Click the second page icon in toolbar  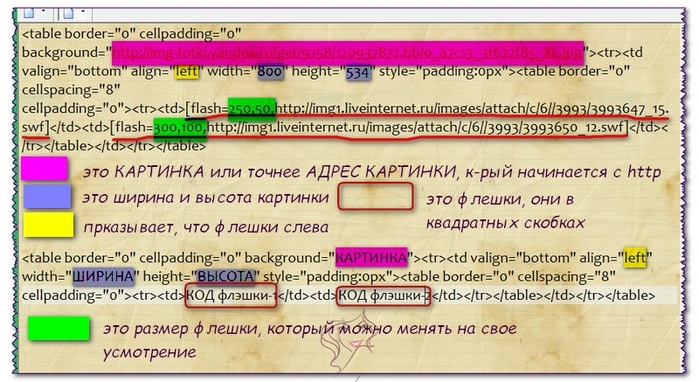click(68, 12)
